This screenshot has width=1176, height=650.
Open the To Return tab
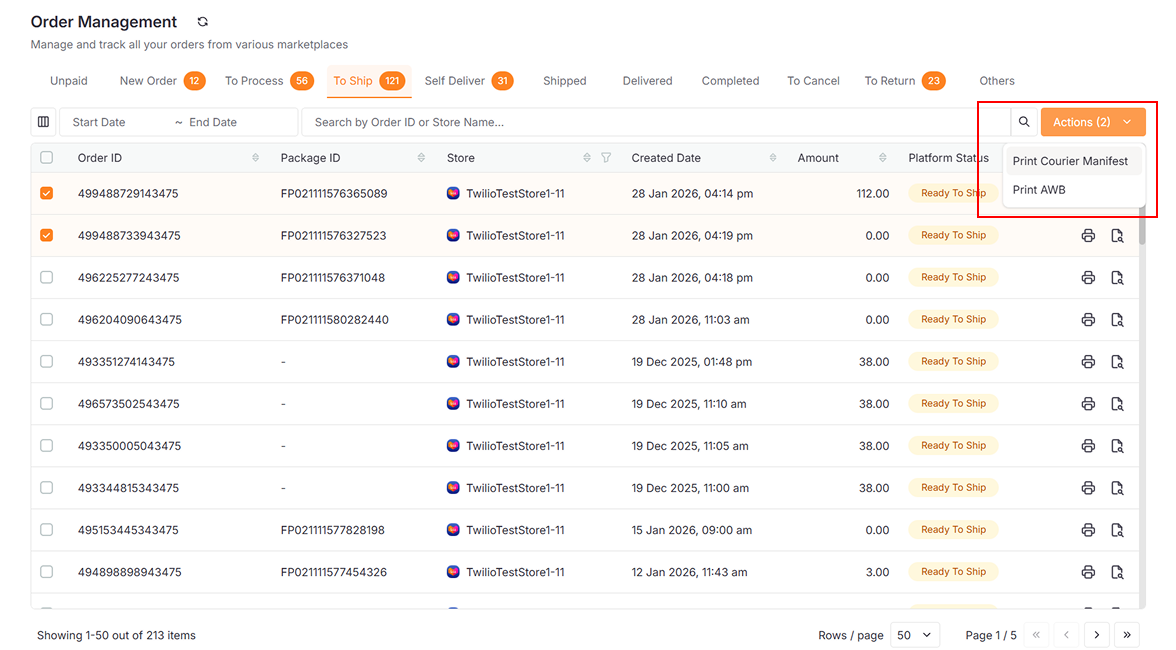[x=890, y=81]
